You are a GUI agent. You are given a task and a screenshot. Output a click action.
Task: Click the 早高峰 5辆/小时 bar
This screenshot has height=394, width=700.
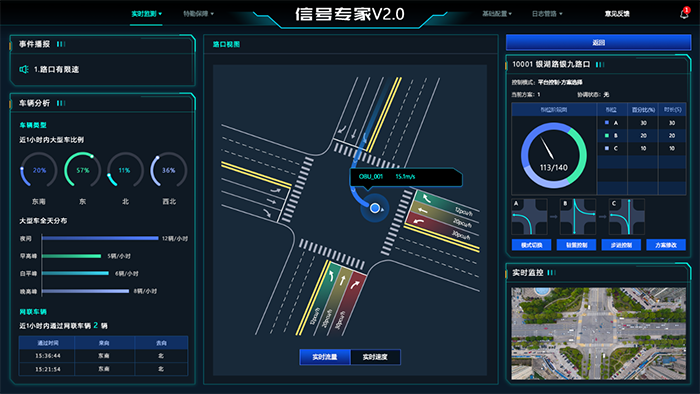pos(71,256)
